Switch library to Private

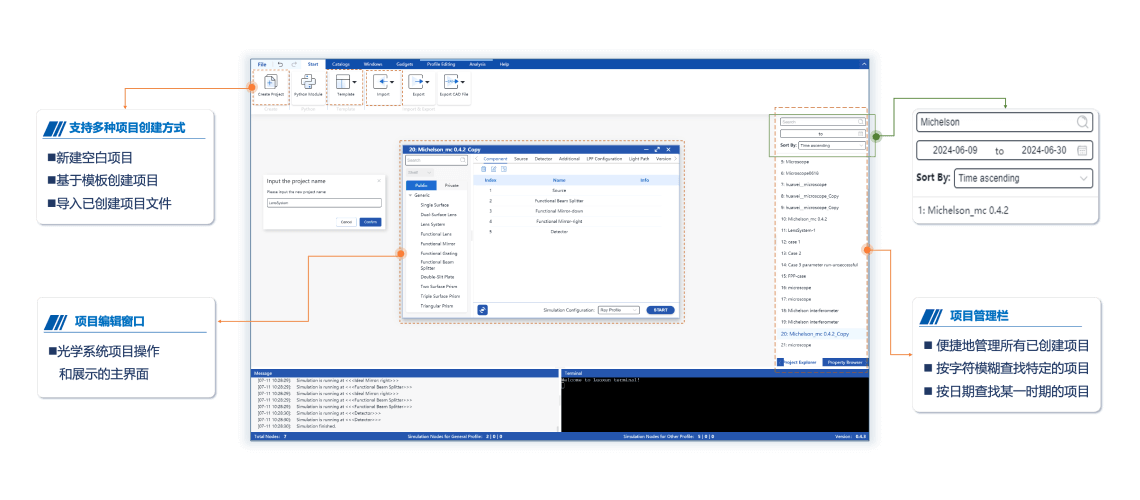451,185
